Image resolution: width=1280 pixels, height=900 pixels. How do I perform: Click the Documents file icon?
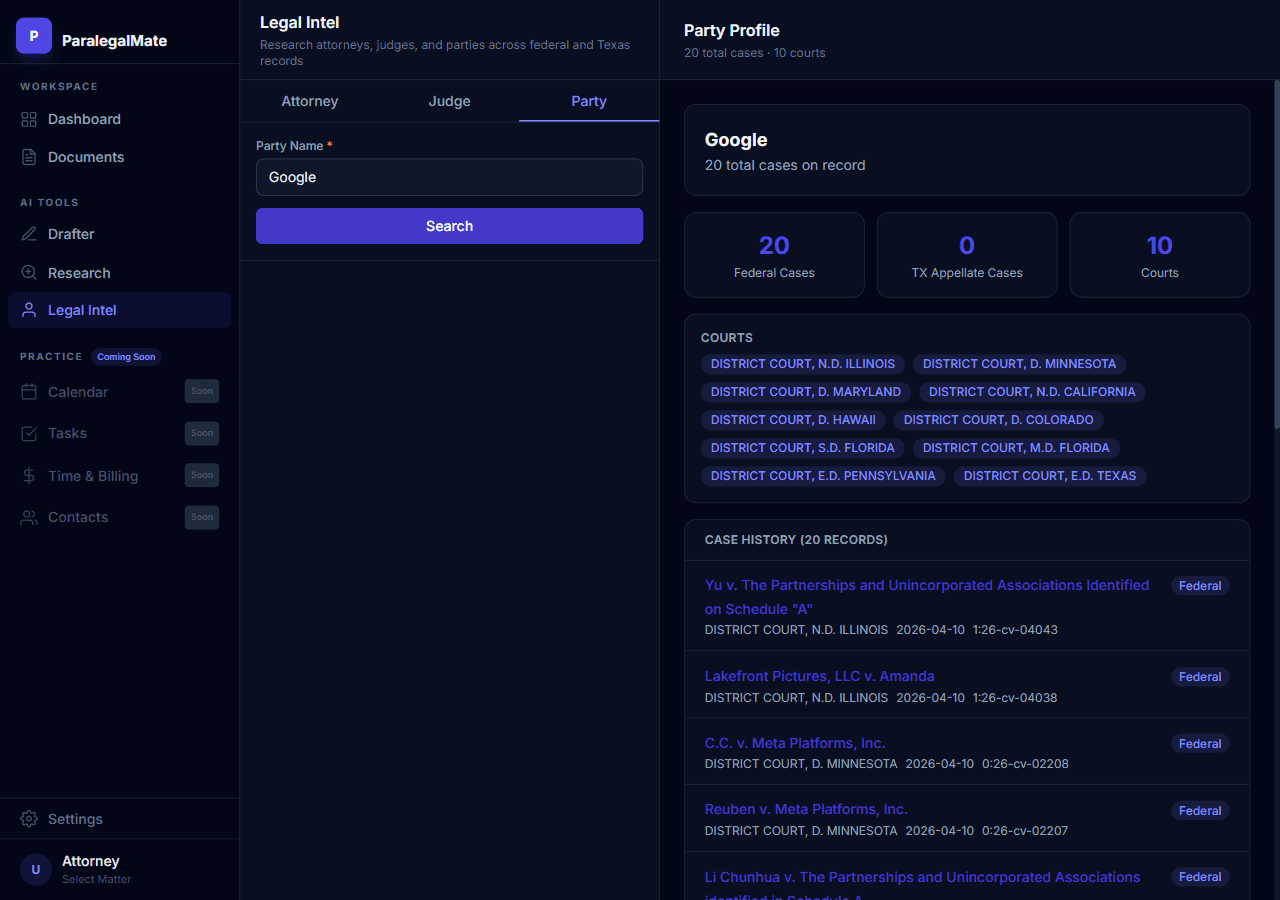pyautogui.click(x=29, y=157)
